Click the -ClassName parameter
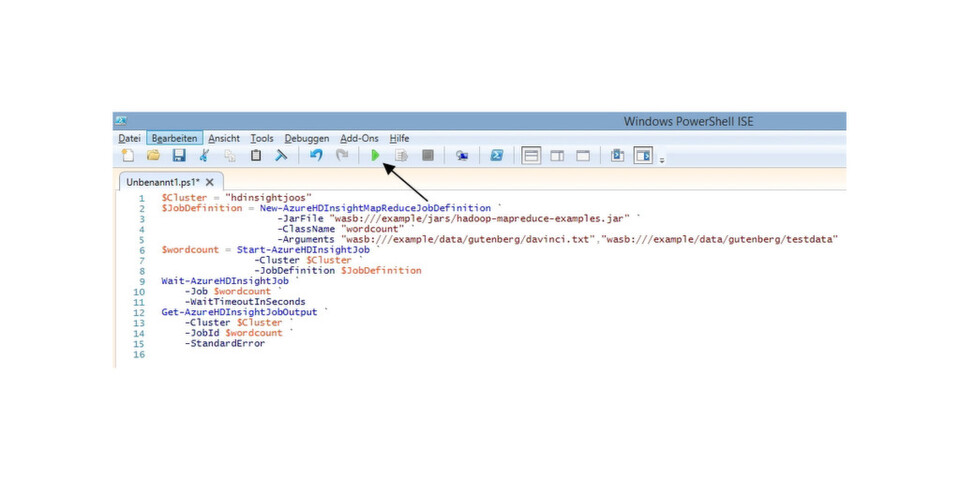 [306, 229]
